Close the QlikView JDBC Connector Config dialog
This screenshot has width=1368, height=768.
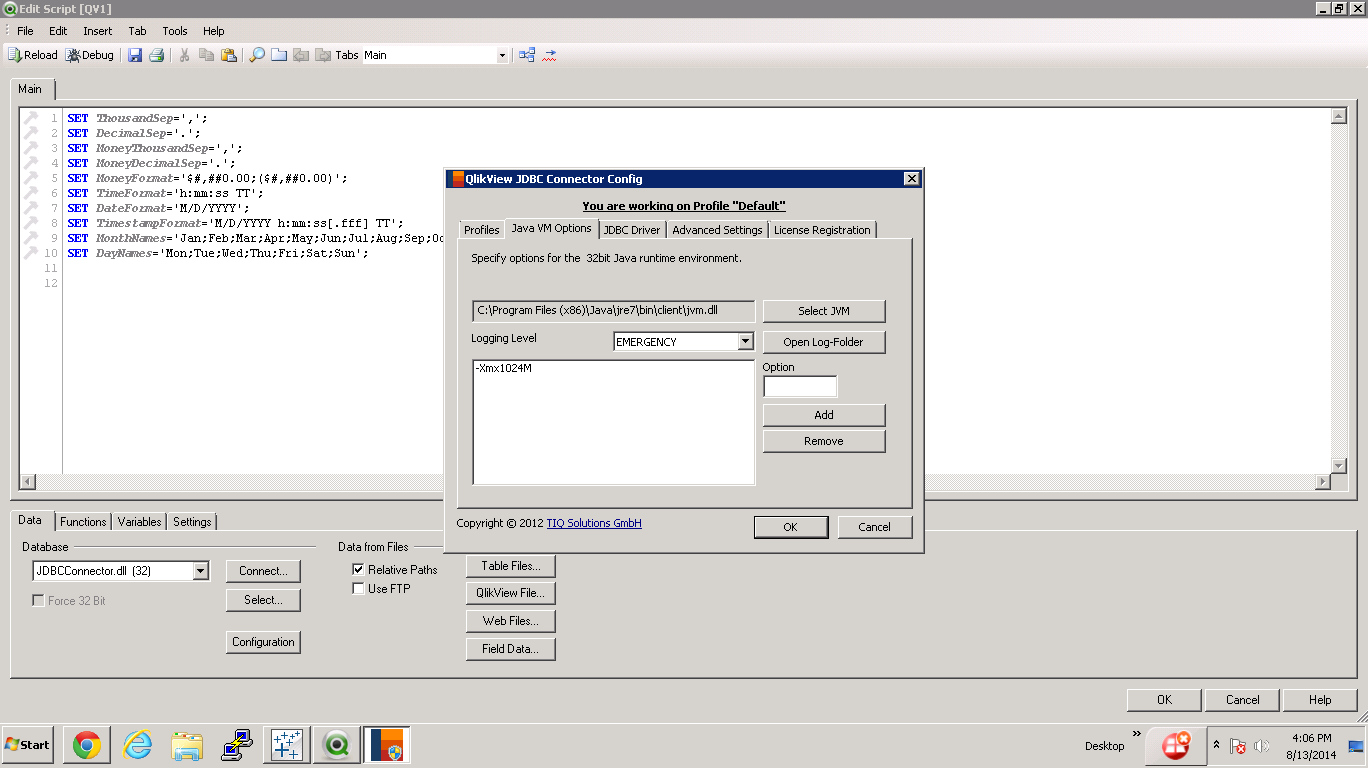[x=911, y=179]
